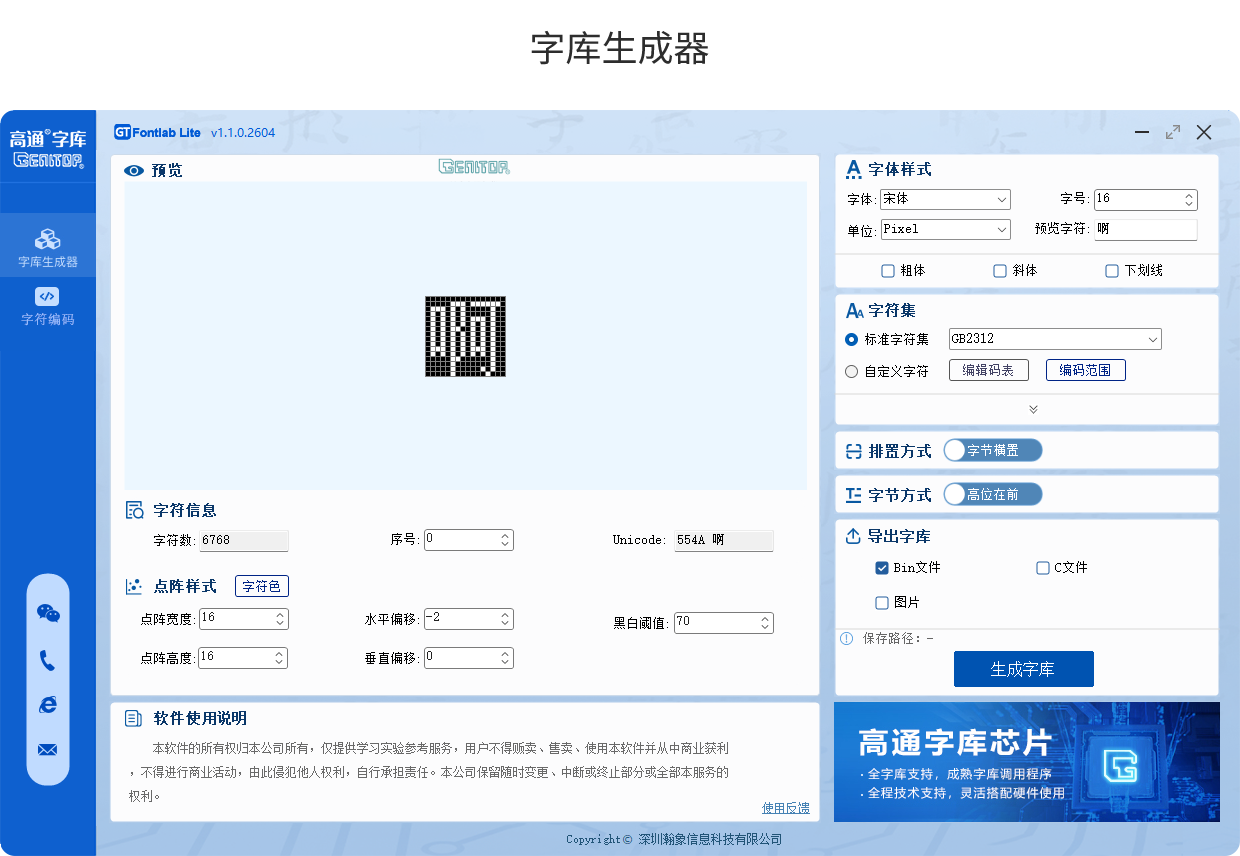Click the 字符编码 code icon
Image resolution: width=1240 pixels, height=856 pixels.
[47, 296]
